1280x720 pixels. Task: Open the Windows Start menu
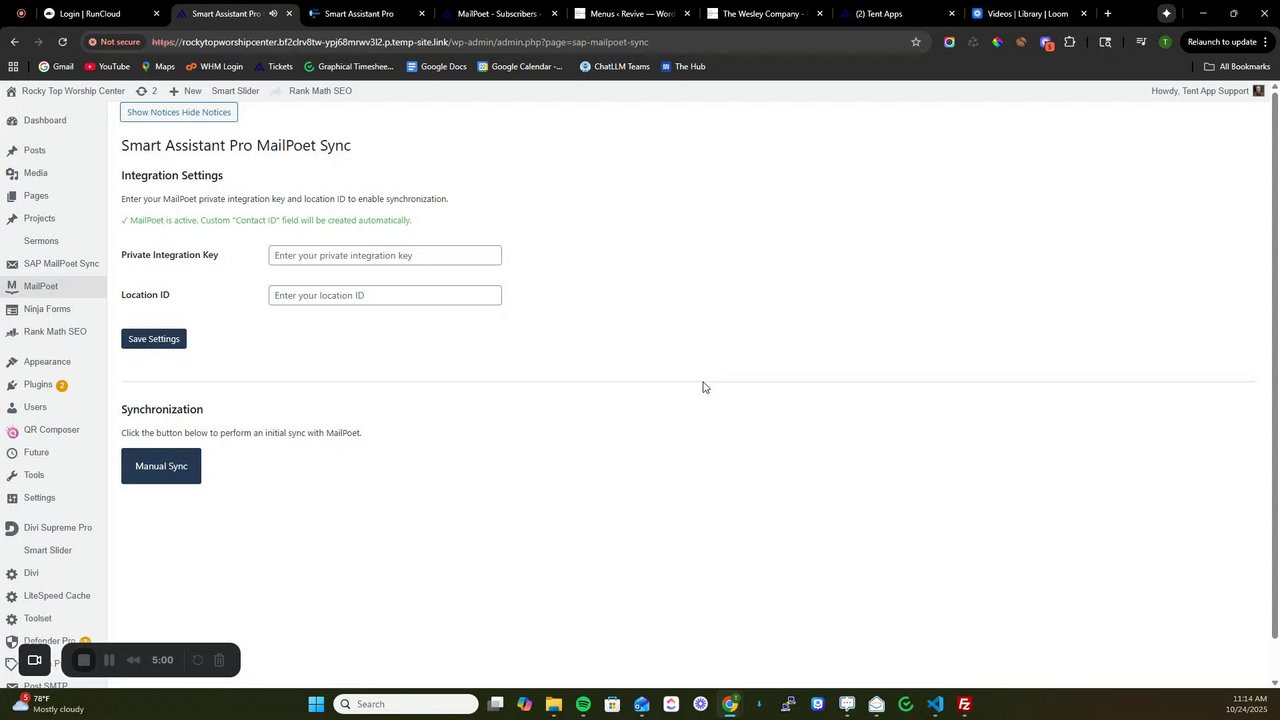316,704
